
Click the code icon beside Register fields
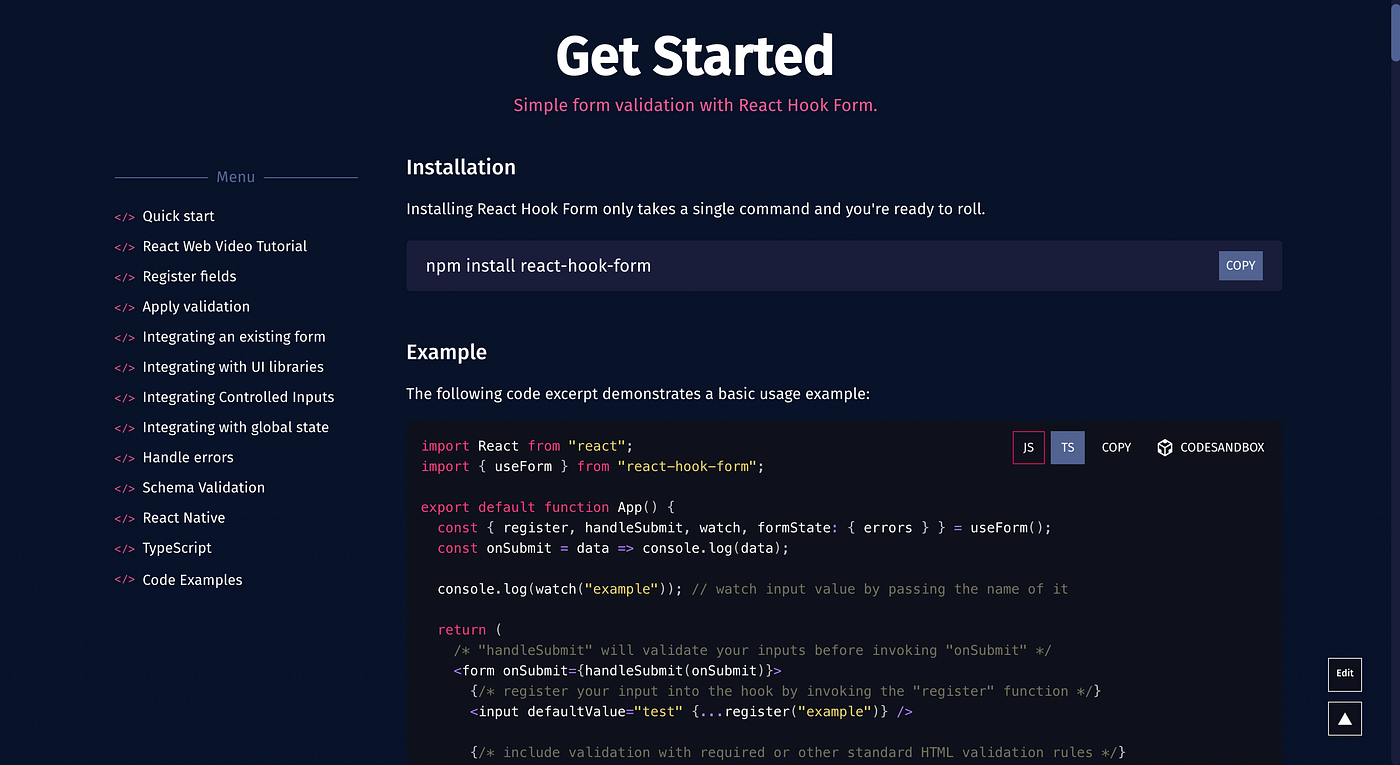(124, 277)
